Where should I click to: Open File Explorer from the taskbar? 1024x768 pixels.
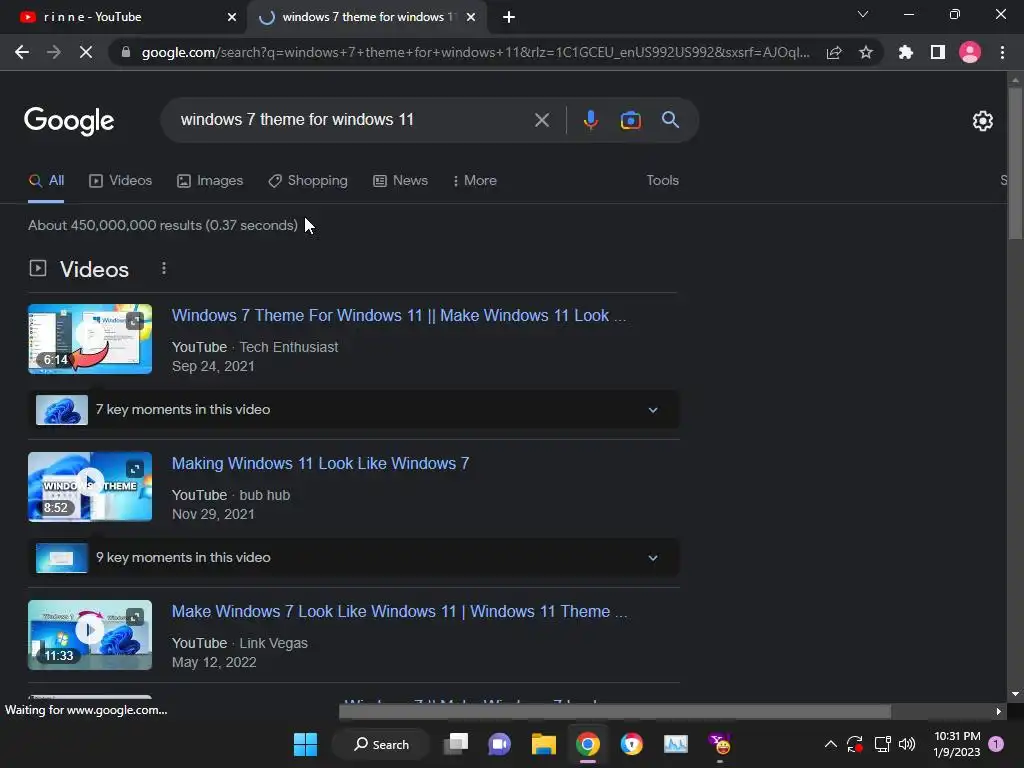click(x=543, y=744)
